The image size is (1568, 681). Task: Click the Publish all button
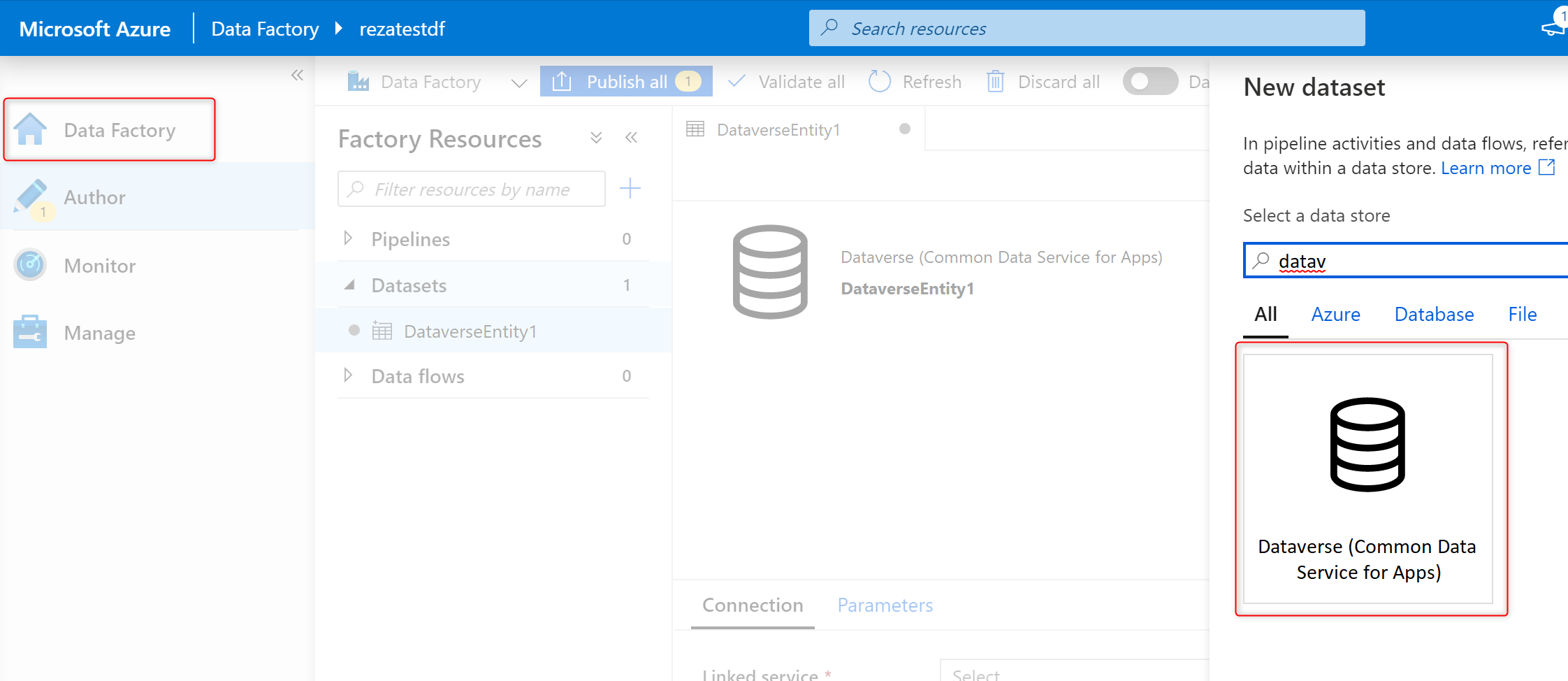[x=625, y=81]
